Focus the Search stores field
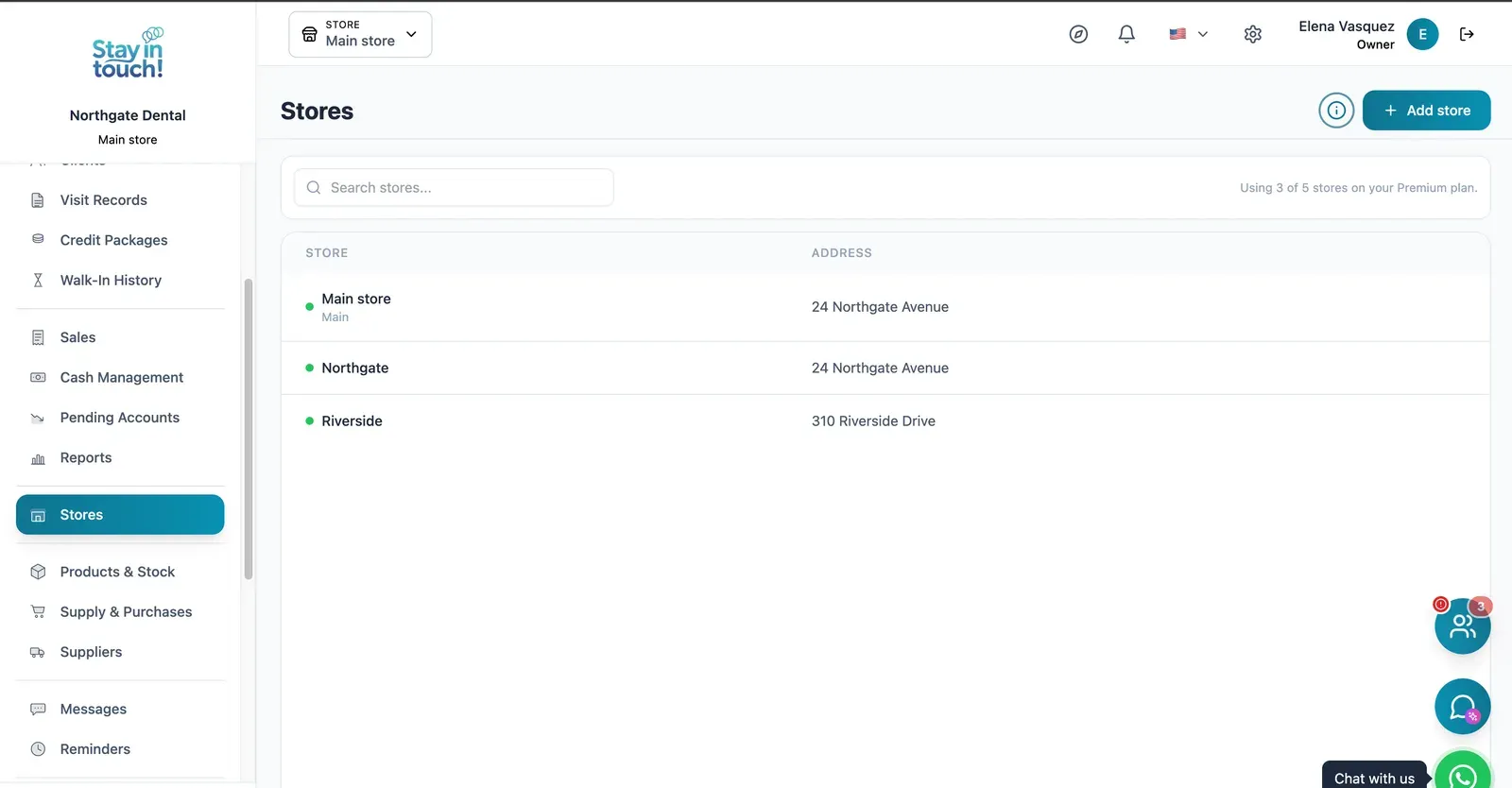The image size is (1512, 788). (x=454, y=188)
